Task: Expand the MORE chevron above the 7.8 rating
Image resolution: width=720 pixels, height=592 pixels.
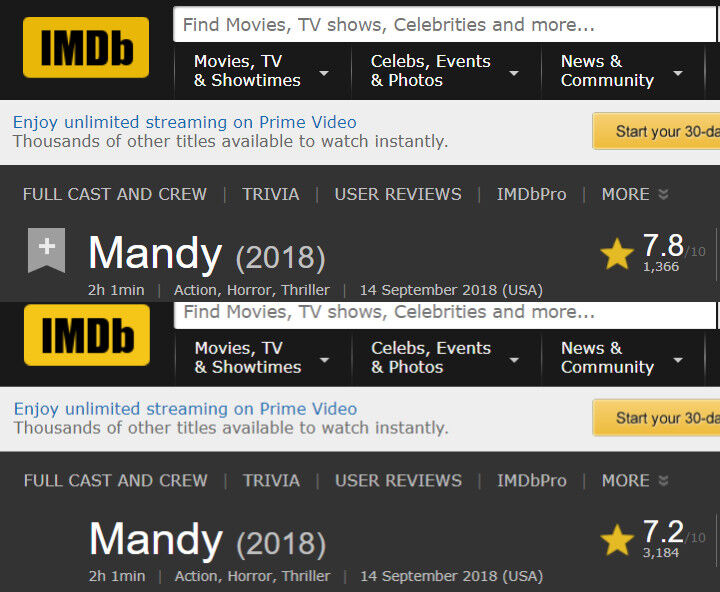Action: 663,194
